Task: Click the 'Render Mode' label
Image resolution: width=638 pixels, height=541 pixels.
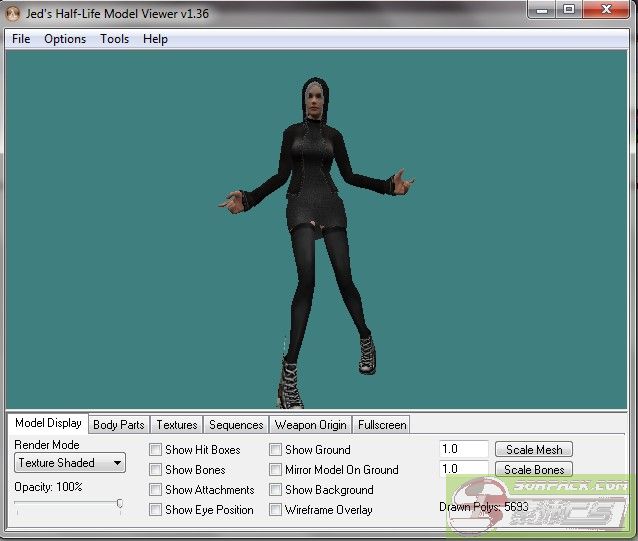Action: coord(47,445)
